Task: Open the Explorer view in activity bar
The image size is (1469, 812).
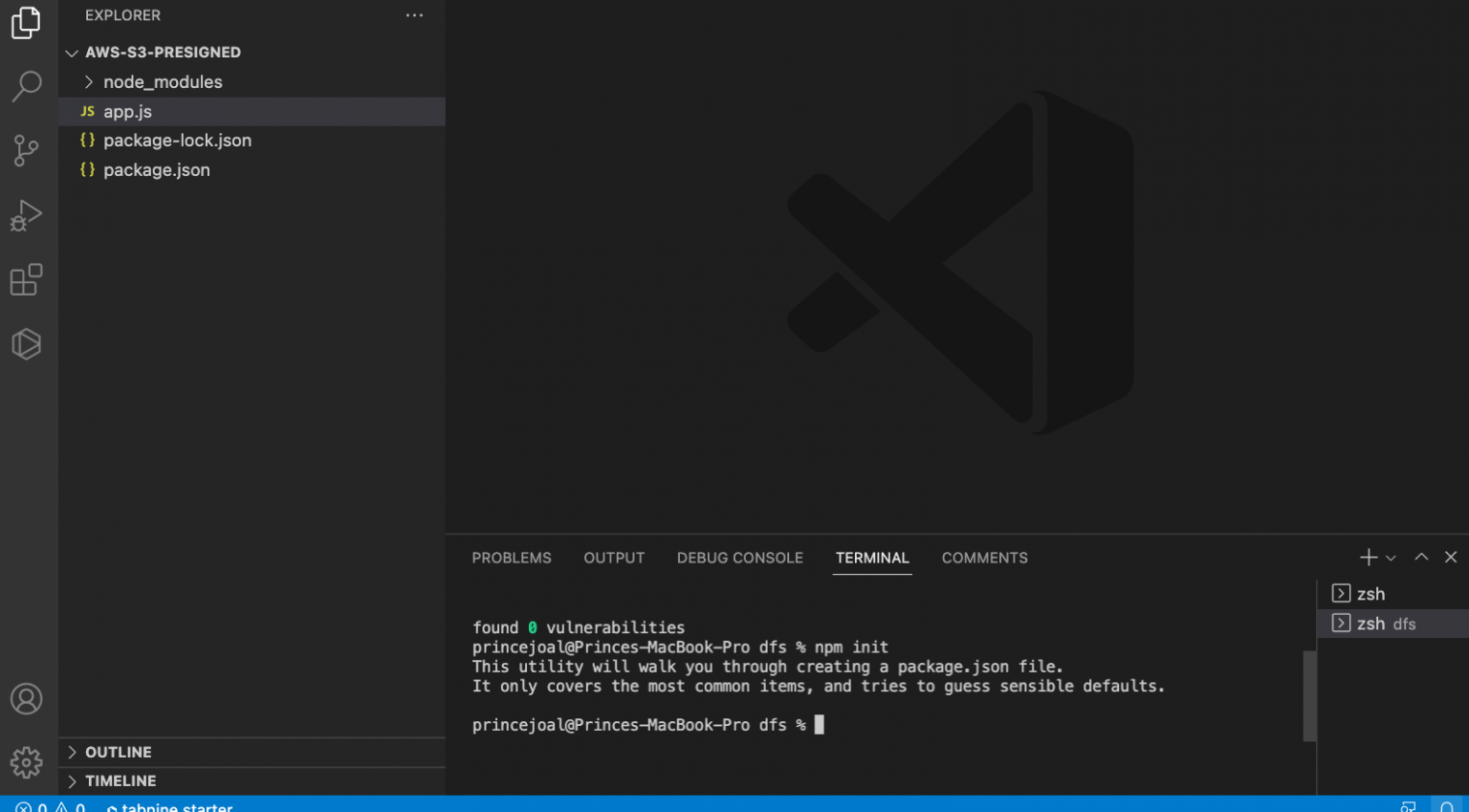Action: click(x=26, y=23)
